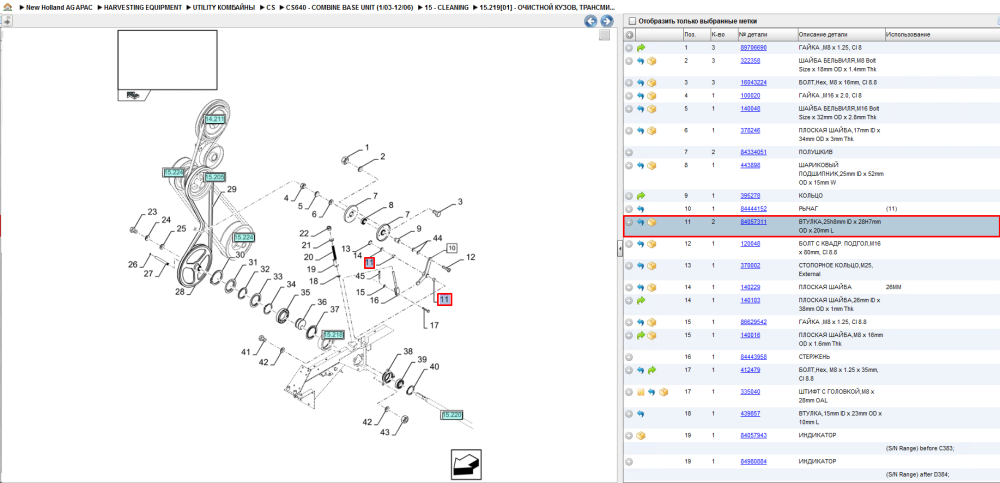Click 'СТЕРЖЕНЬ' description text

coord(814,357)
